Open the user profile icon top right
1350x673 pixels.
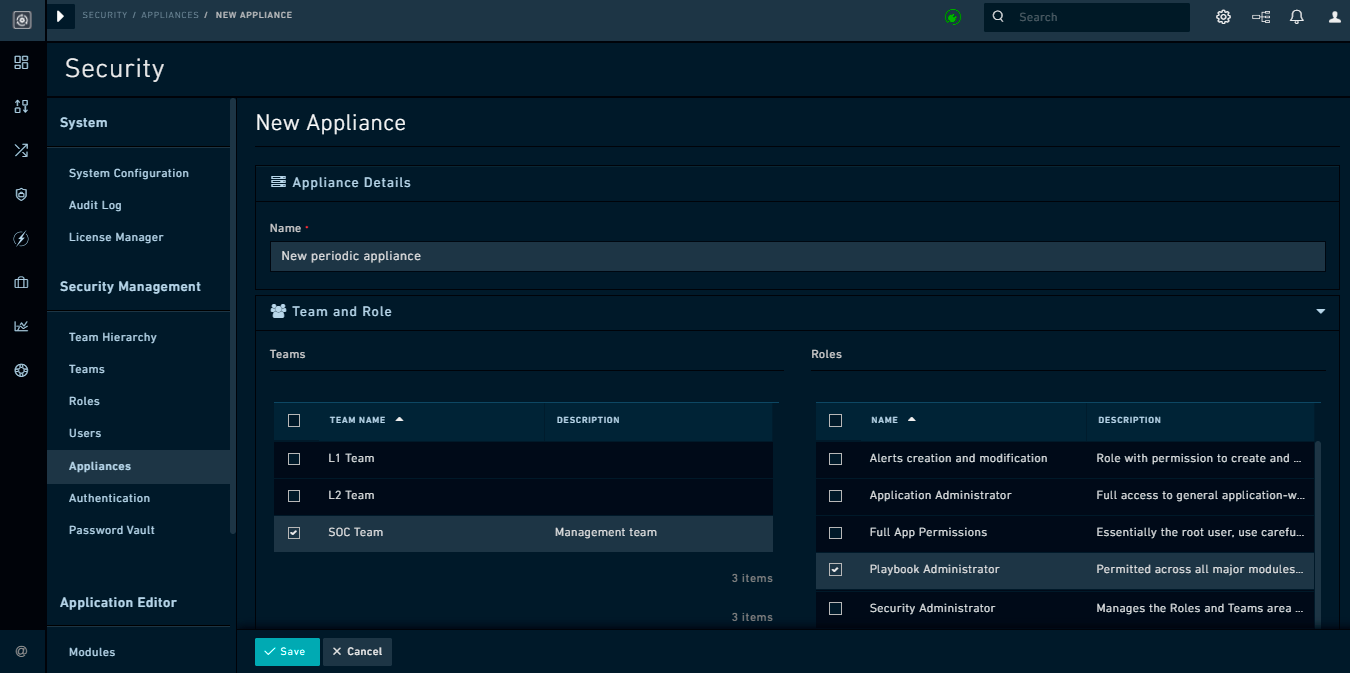click(x=1334, y=16)
